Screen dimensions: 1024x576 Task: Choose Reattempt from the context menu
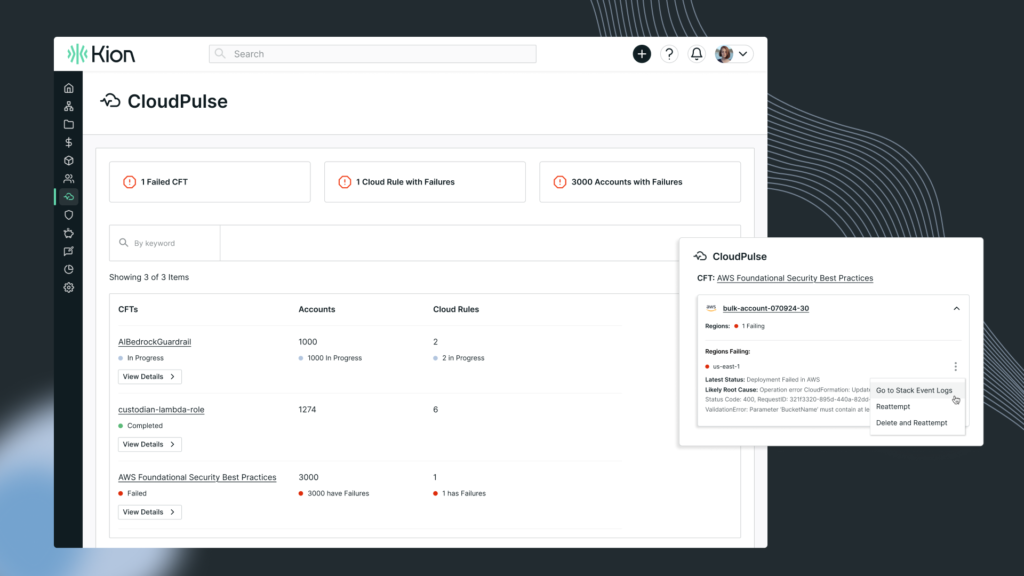[x=893, y=406]
